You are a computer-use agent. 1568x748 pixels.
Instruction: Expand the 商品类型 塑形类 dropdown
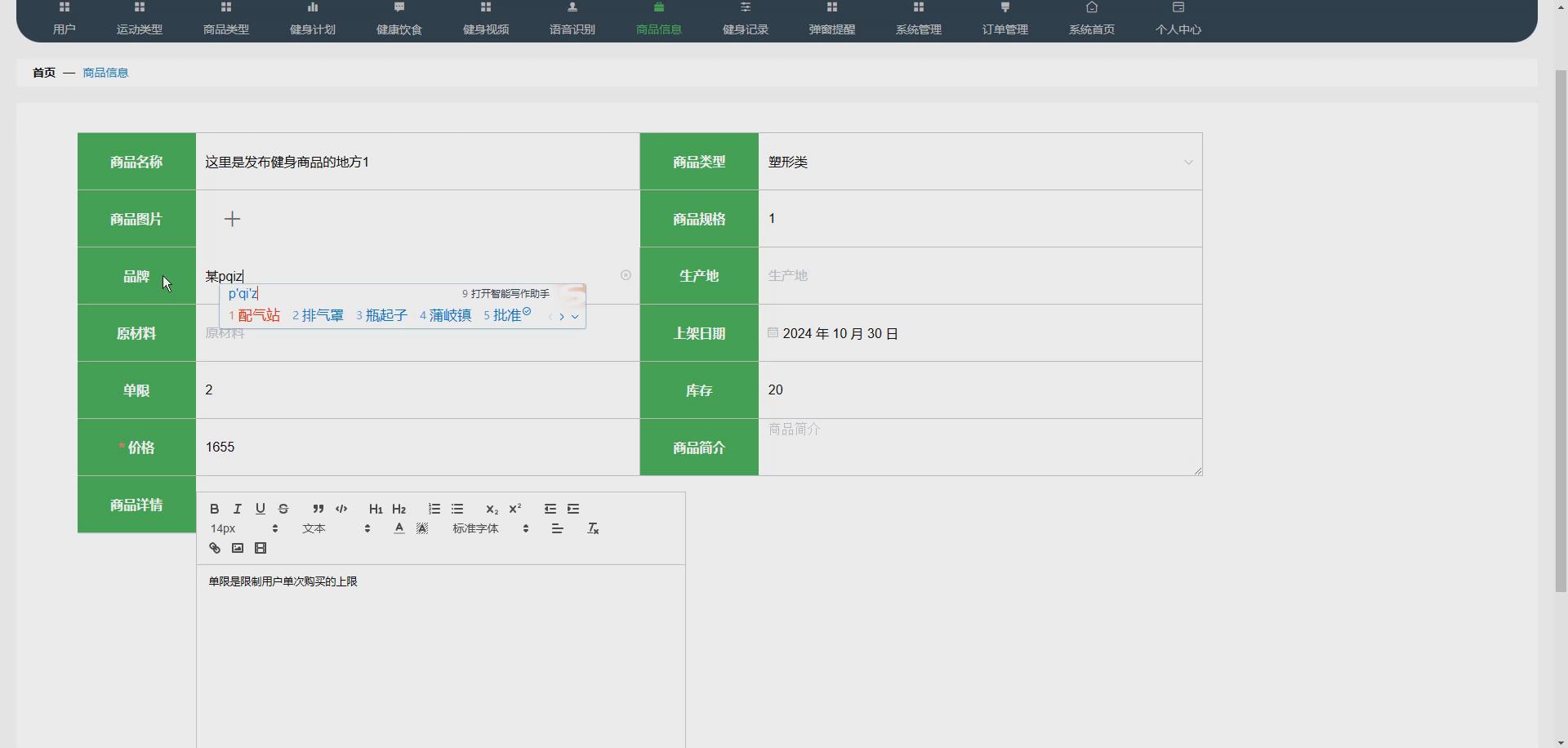[1188, 162]
